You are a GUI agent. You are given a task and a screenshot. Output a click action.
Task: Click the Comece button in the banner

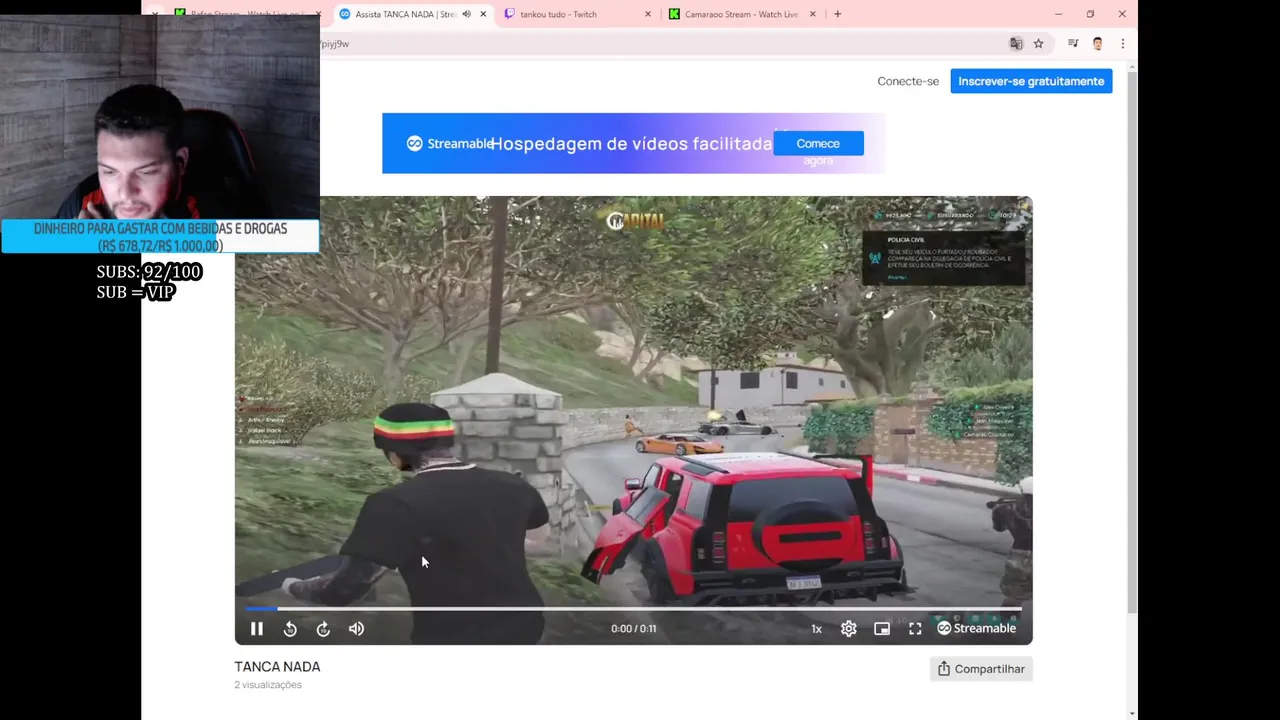point(818,143)
